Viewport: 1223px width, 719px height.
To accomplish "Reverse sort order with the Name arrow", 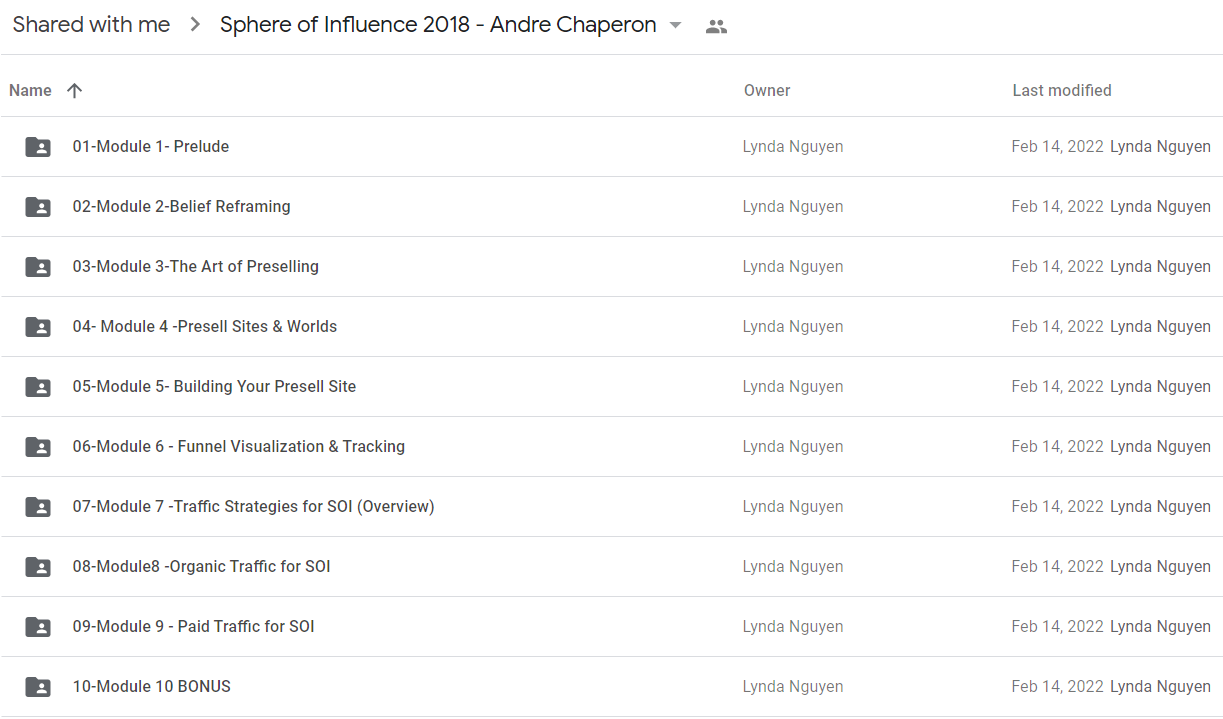I will coord(74,90).
